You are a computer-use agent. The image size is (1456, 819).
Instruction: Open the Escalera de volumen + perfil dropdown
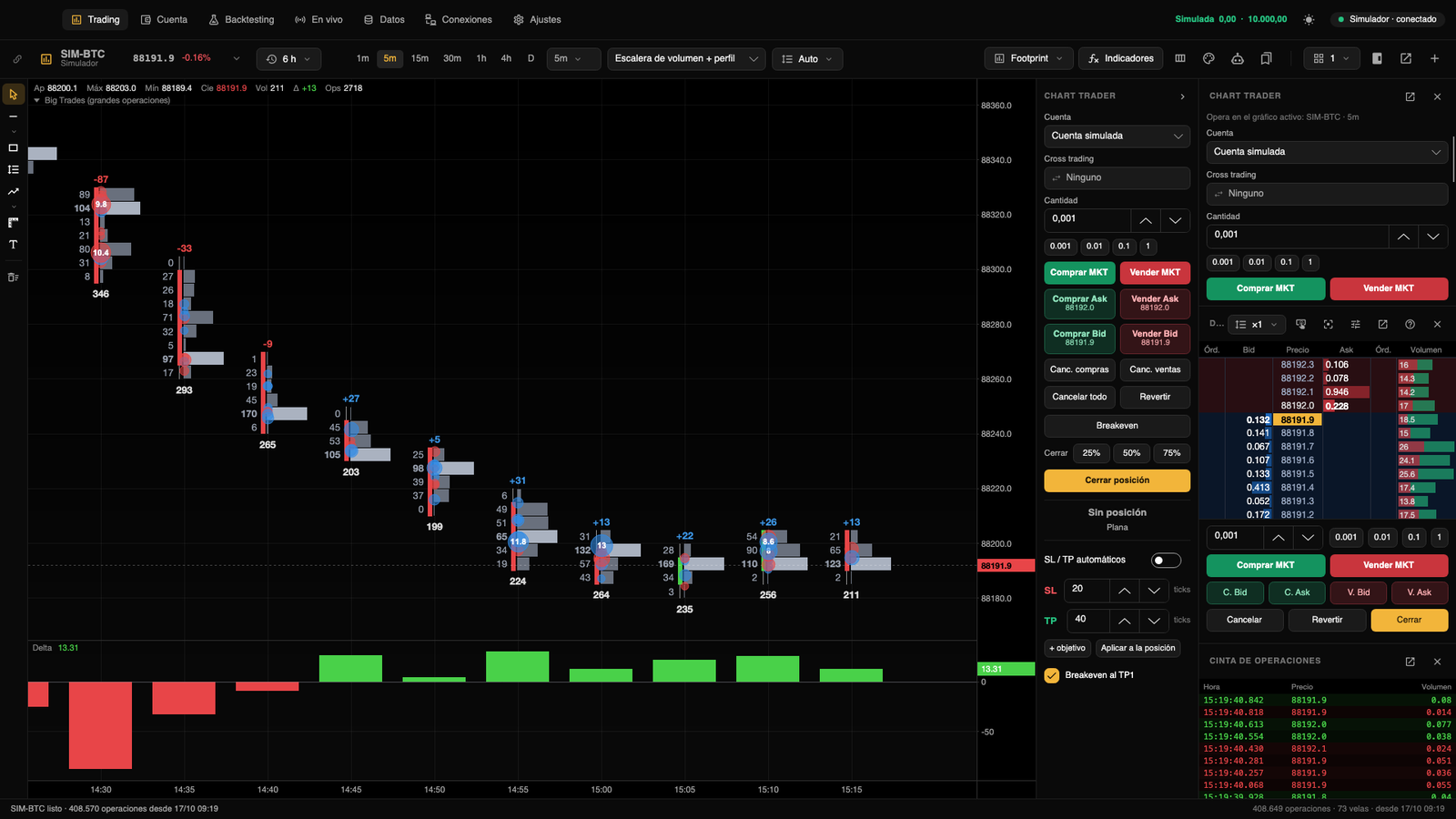[x=687, y=58]
